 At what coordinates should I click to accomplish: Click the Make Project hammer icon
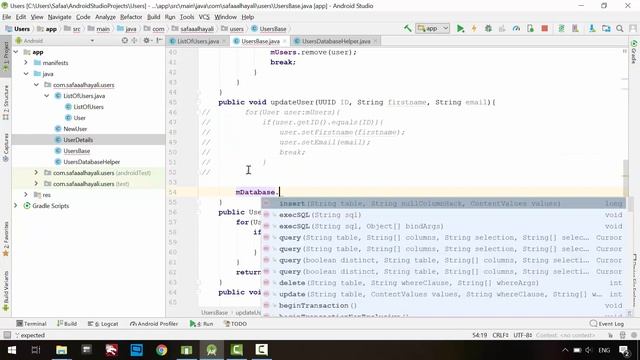tap(407, 28)
